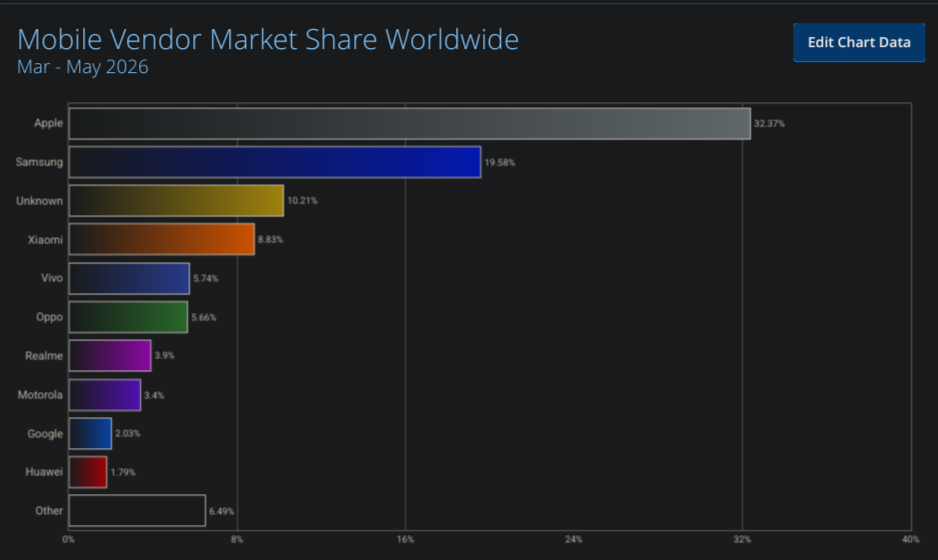Screen dimensions: 938x560
Task: Click the 6.49% value label
Action: click(221, 512)
